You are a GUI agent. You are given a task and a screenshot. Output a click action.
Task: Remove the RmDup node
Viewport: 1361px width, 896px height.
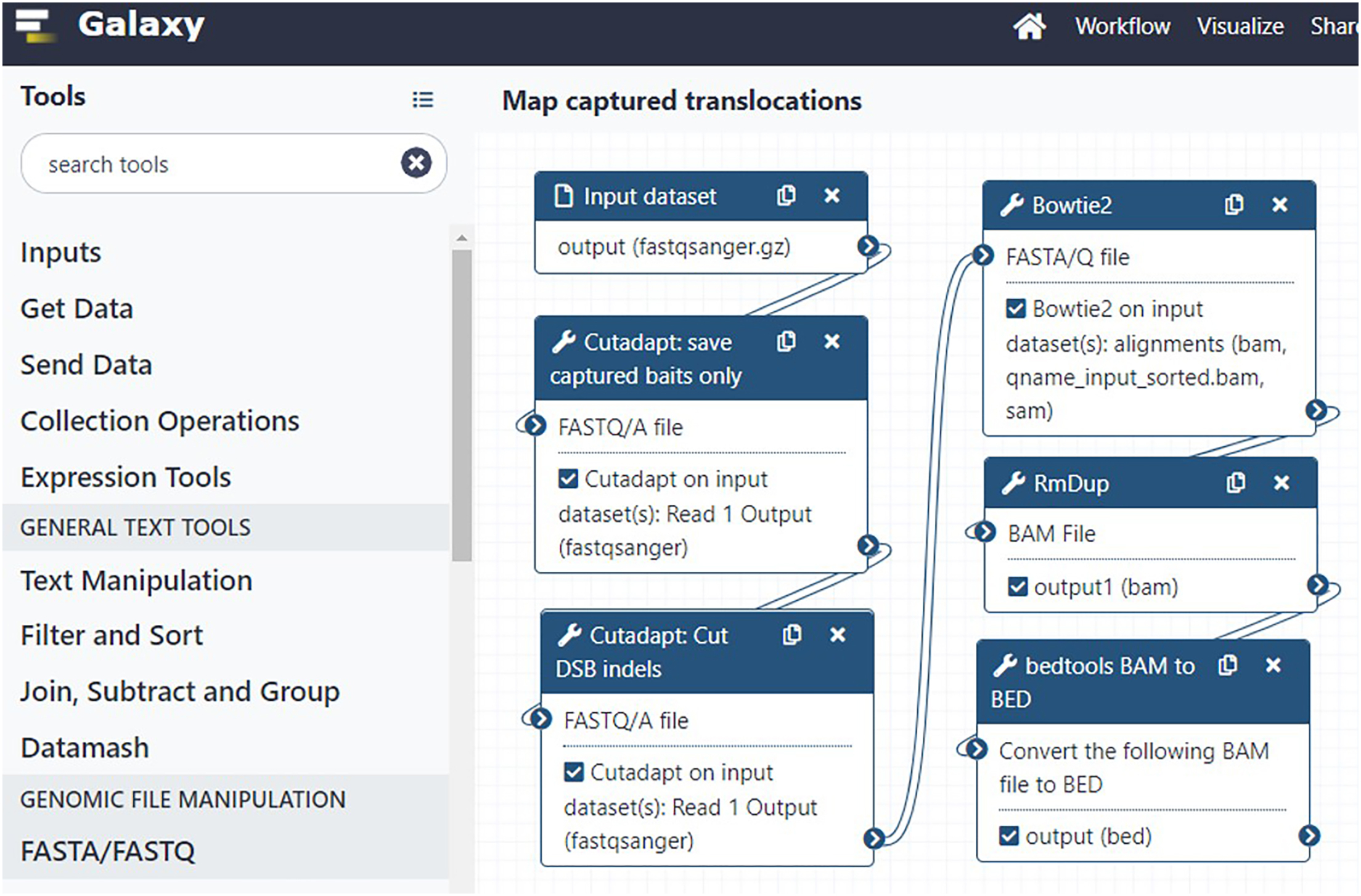(x=1281, y=483)
